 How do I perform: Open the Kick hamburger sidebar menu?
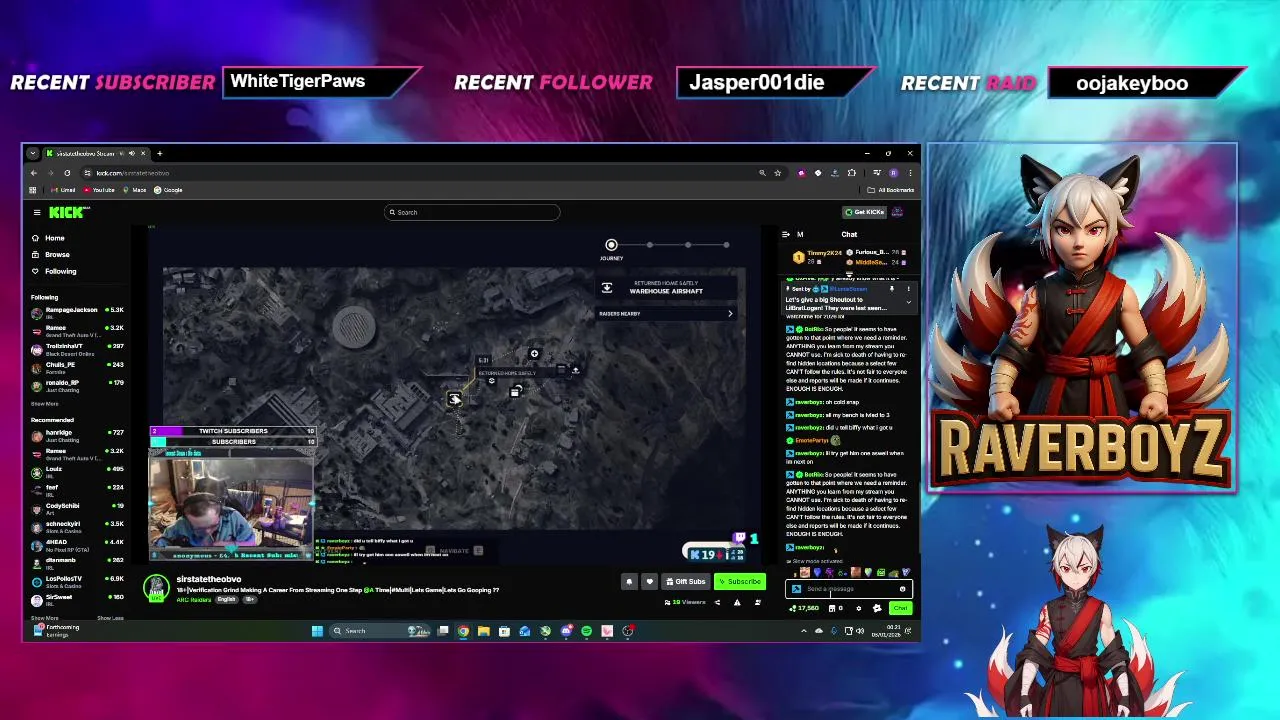pyautogui.click(x=37, y=212)
